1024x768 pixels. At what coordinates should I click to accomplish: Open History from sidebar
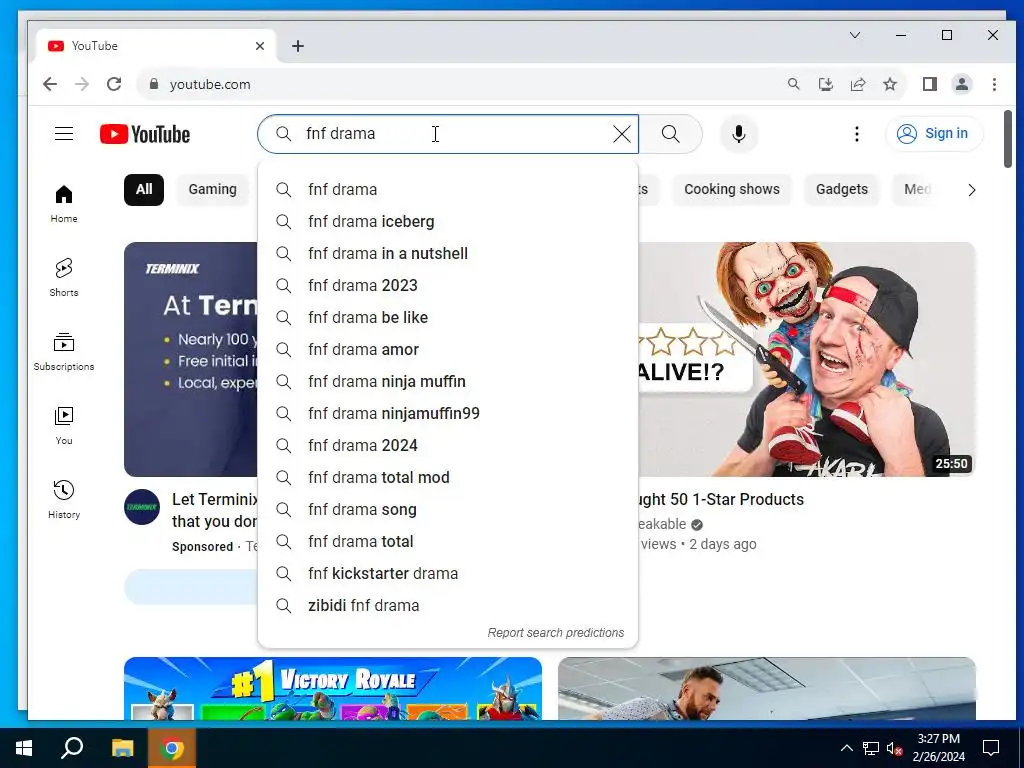click(64, 500)
